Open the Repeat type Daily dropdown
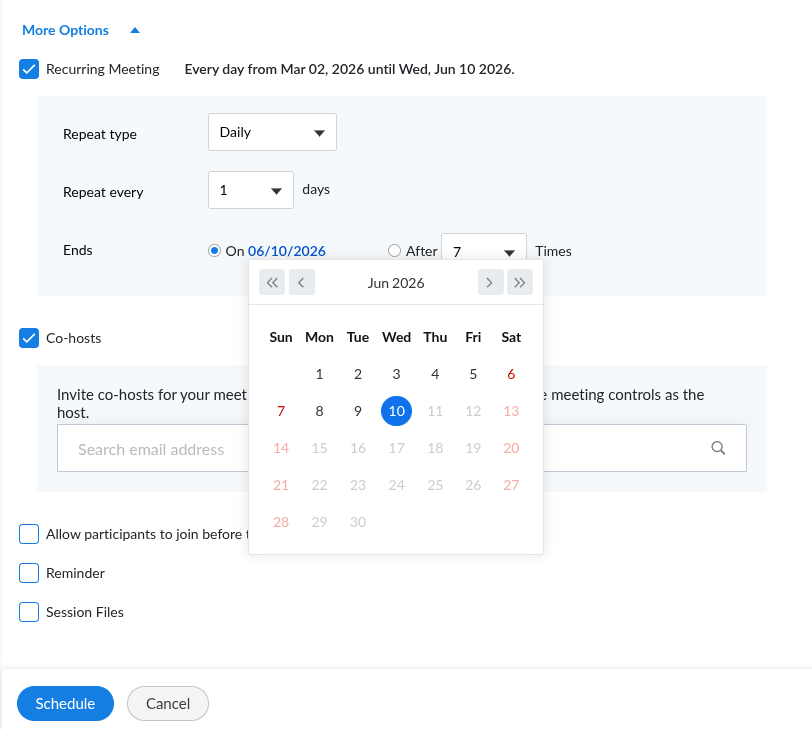 [272, 132]
